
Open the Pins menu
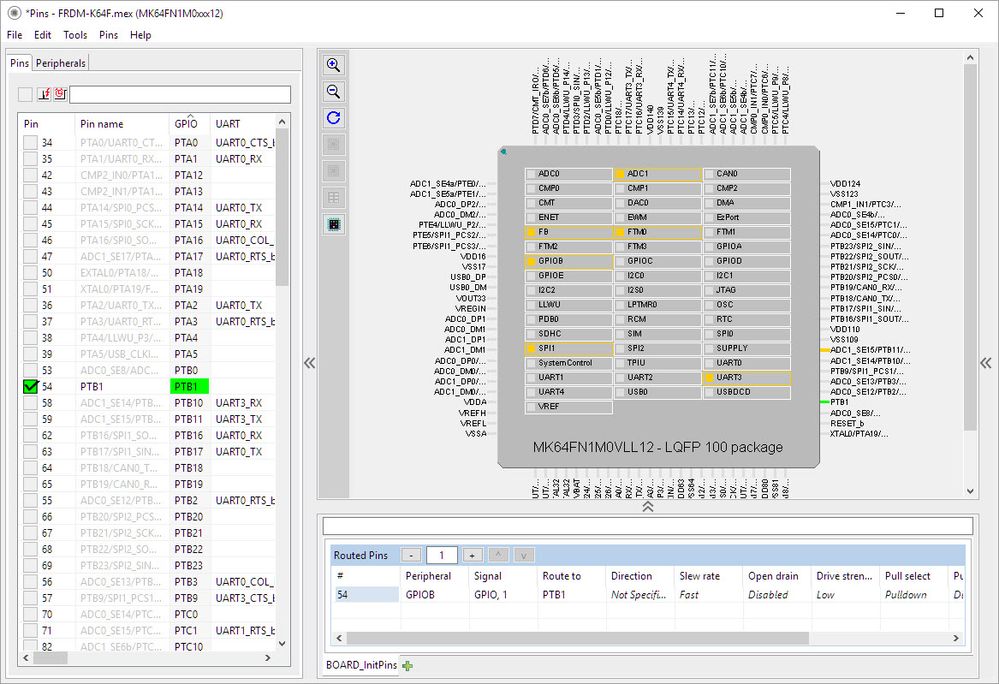[108, 35]
